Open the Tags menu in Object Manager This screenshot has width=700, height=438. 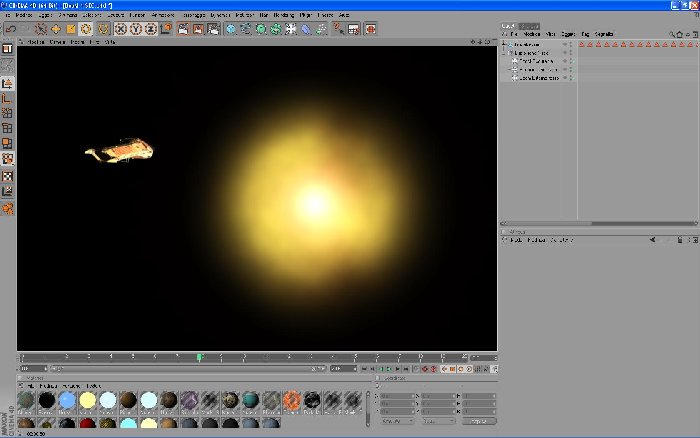(585, 34)
